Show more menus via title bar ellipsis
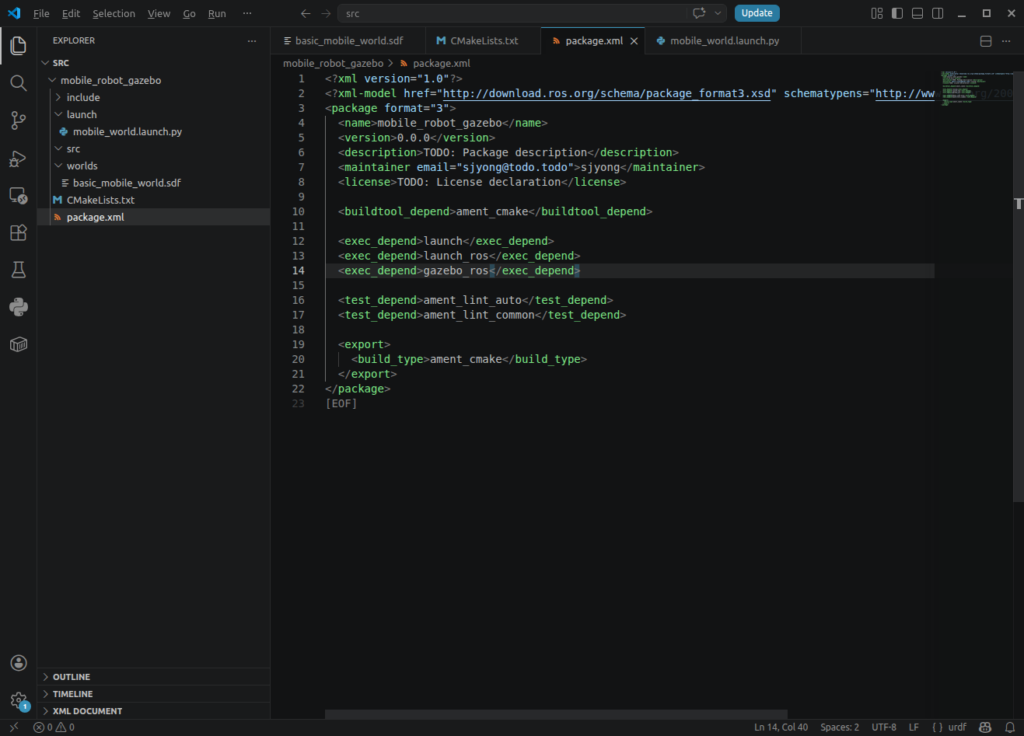 (247, 13)
